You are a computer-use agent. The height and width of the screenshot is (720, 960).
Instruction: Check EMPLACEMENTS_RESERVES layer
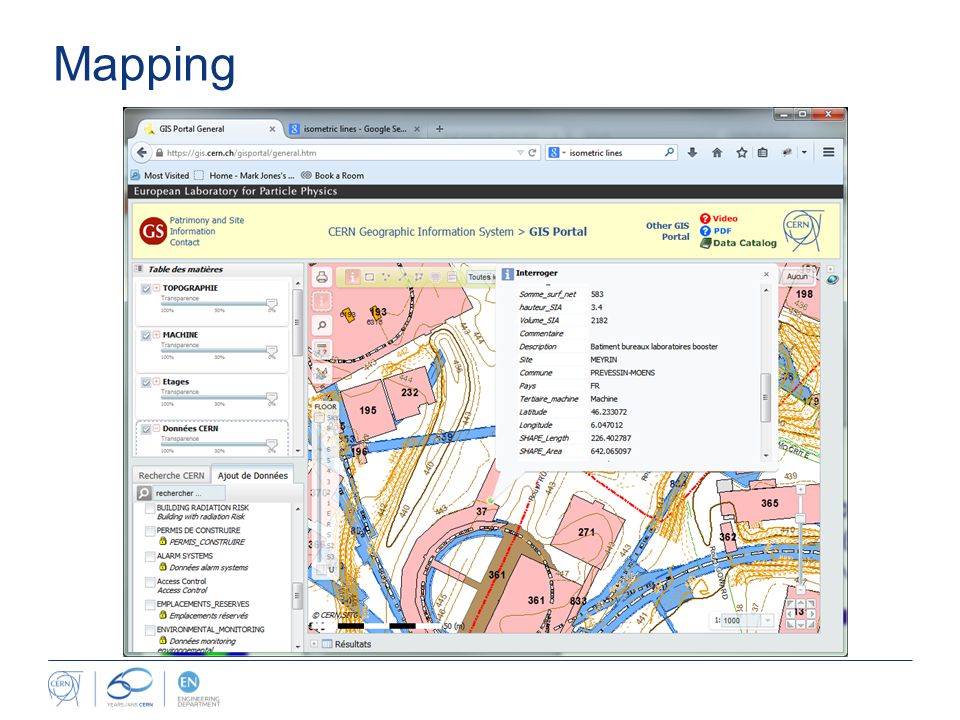click(x=150, y=604)
